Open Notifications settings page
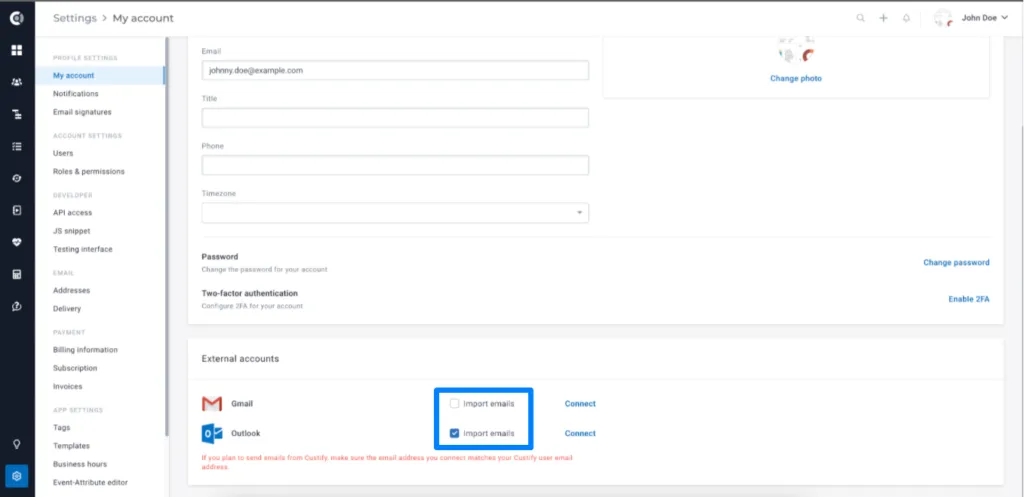Image resolution: width=1024 pixels, height=497 pixels. tap(76, 94)
